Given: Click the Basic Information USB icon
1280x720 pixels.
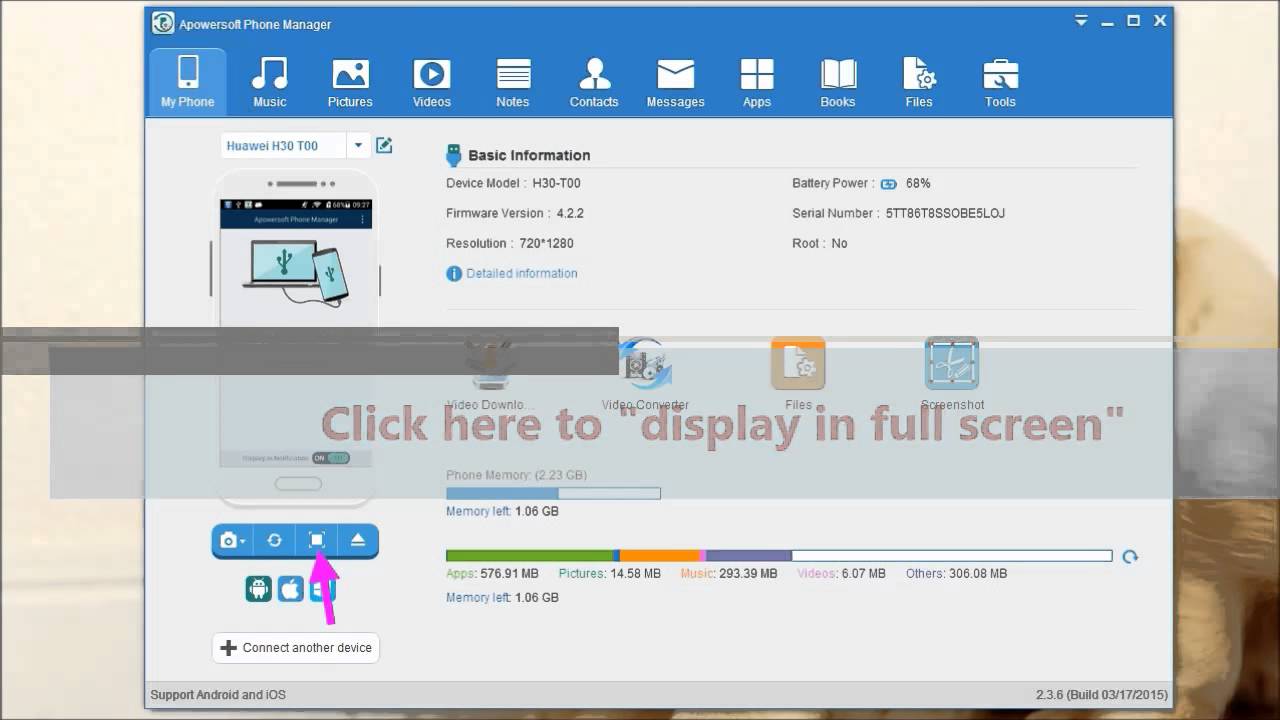Looking at the screenshot, I should 454,155.
